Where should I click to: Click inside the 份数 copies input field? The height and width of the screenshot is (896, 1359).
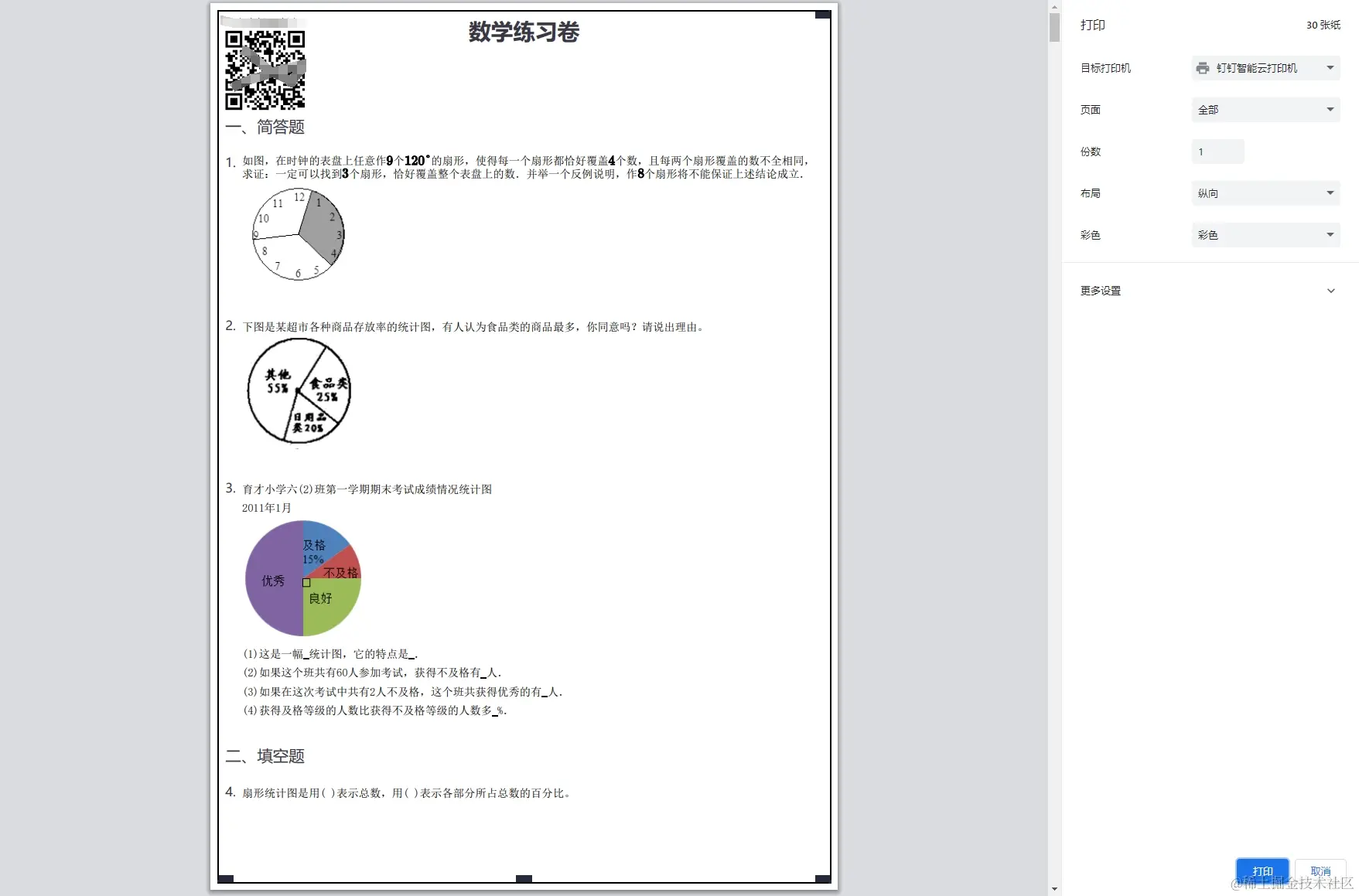pos(1217,152)
